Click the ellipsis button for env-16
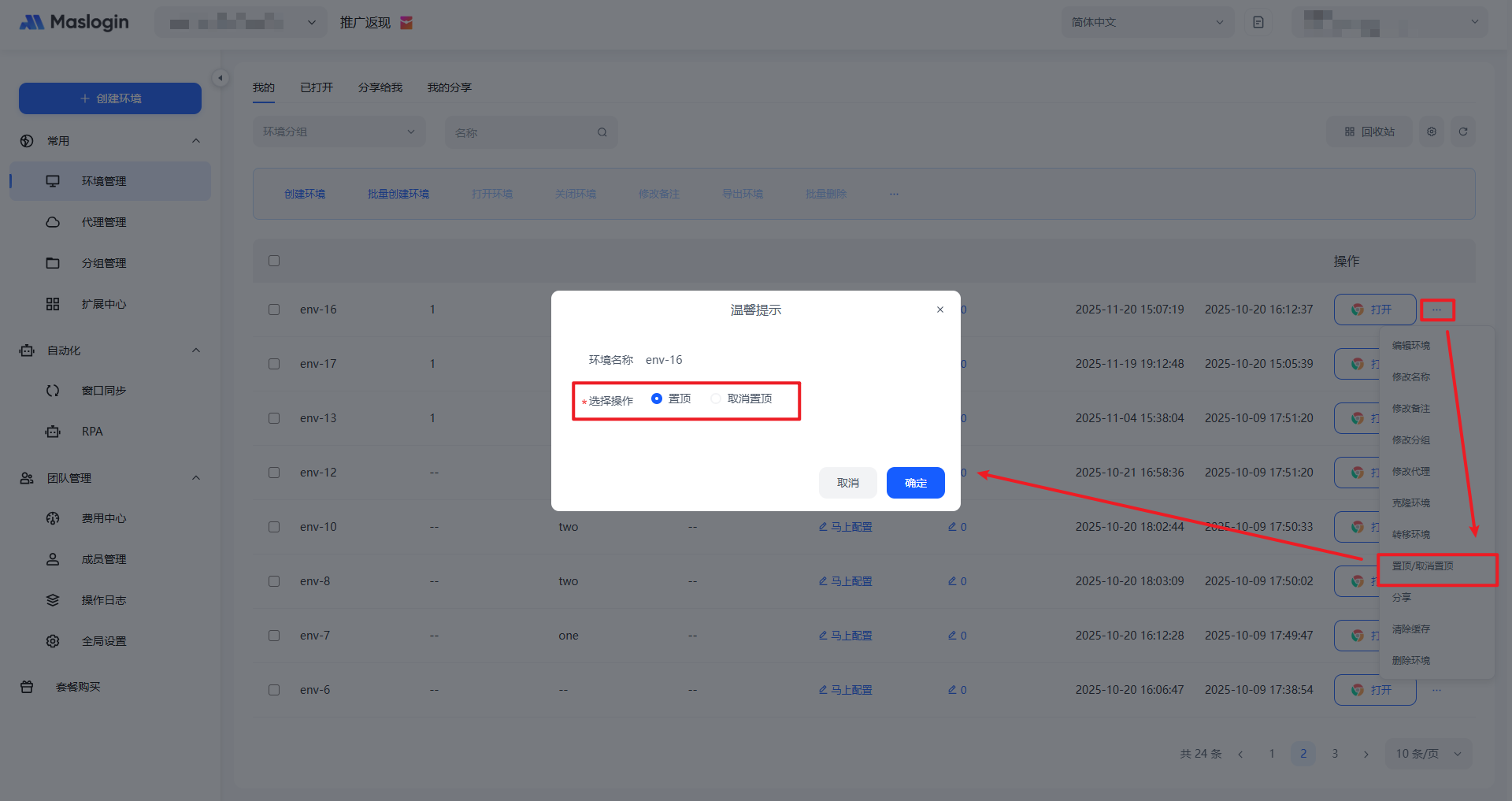Image resolution: width=1512 pixels, height=801 pixels. tap(1437, 310)
